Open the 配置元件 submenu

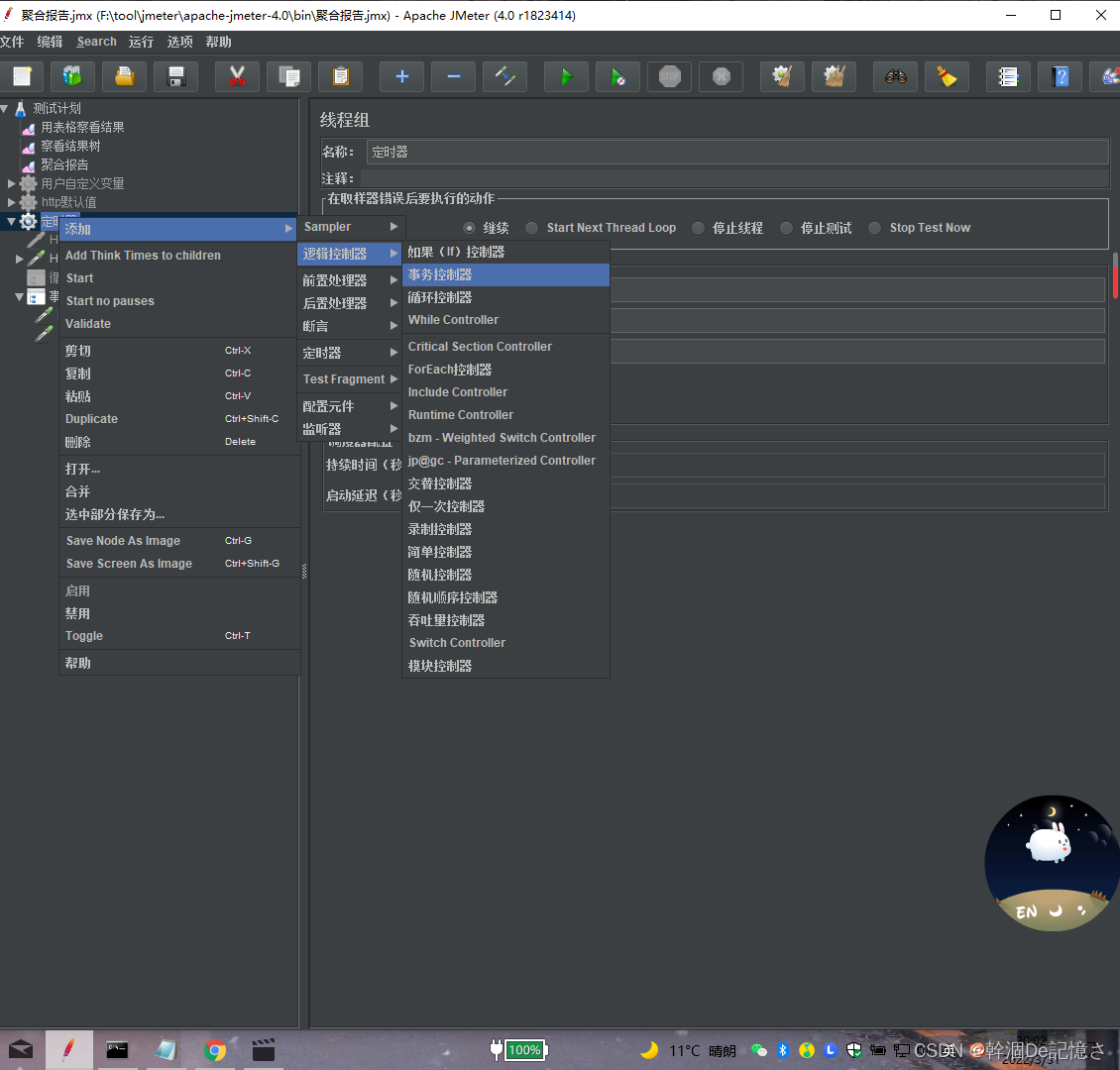[x=351, y=406]
